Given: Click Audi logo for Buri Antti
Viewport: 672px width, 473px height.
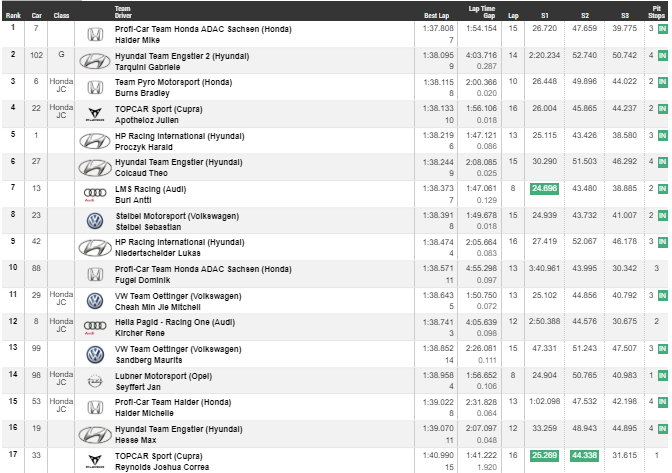Looking at the screenshot, I should 95,194.
